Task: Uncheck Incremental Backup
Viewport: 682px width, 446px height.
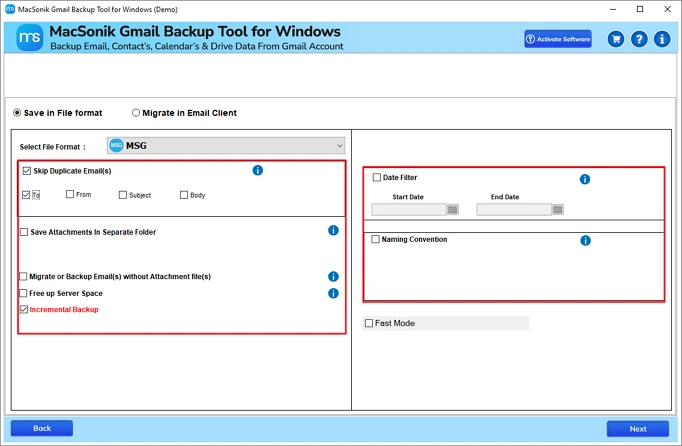Action: point(24,309)
